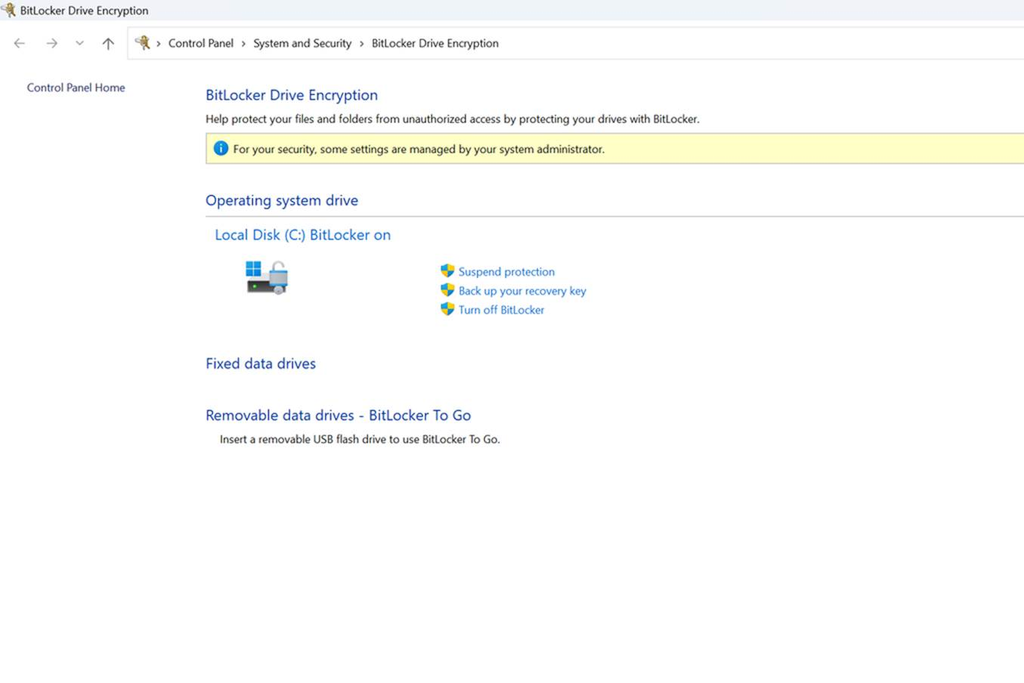Click the Back navigation arrow
This screenshot has height=683, width=1024.
pos(20,43)
